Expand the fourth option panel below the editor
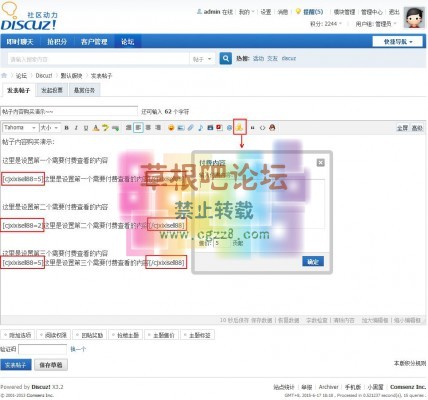The width and height of the screenshot is (428, 400). [x=125, y=335]
